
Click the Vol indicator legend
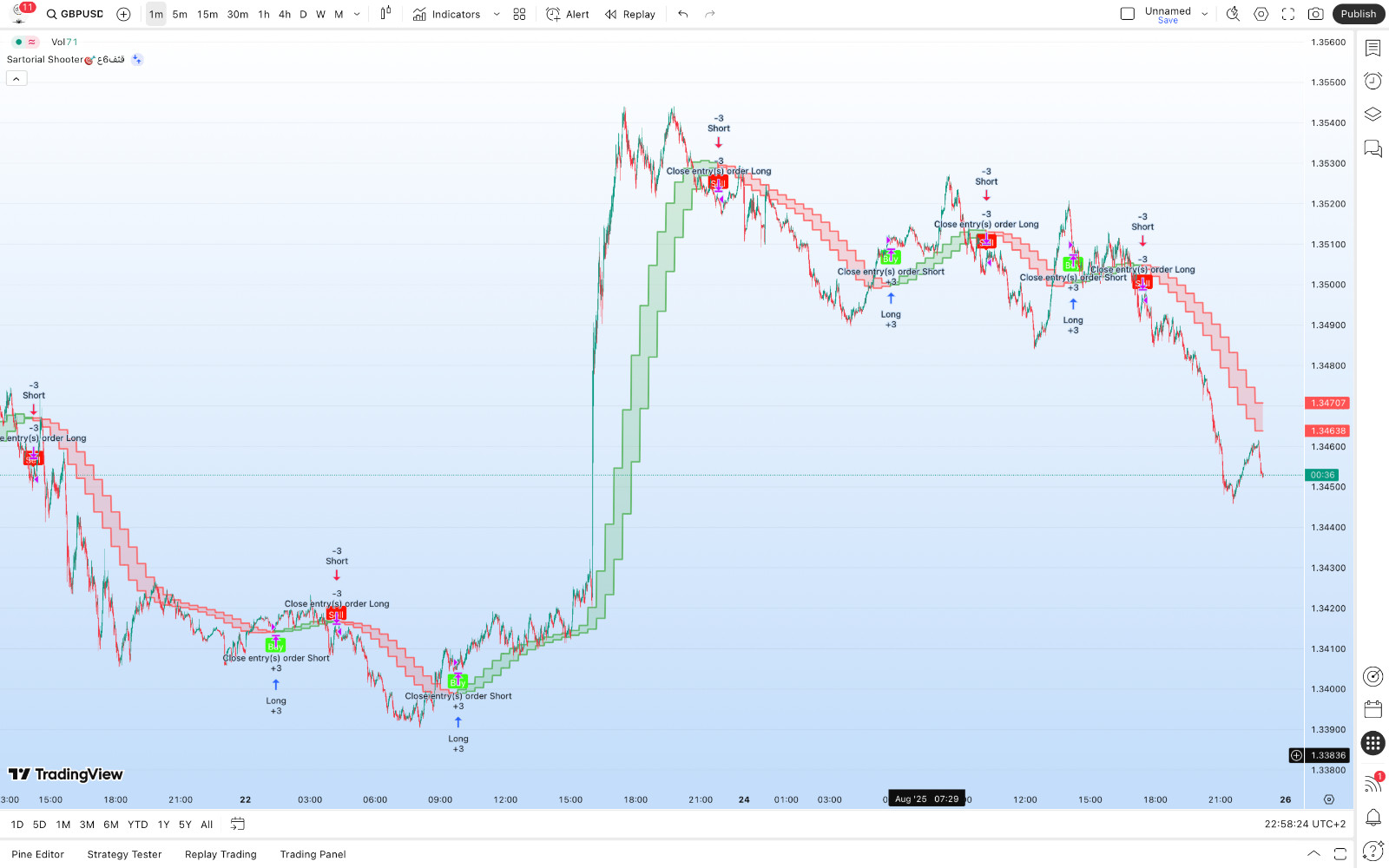(64, 42)
